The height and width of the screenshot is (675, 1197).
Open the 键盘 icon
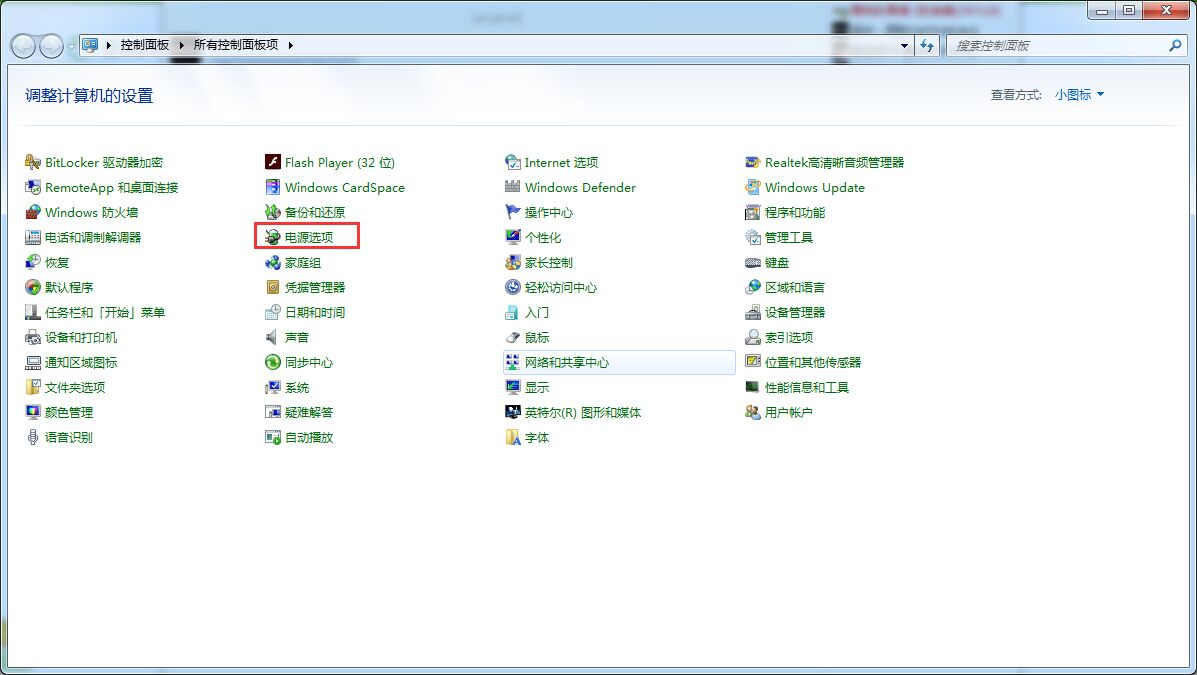pyautogui.click(x=753, y=262)
